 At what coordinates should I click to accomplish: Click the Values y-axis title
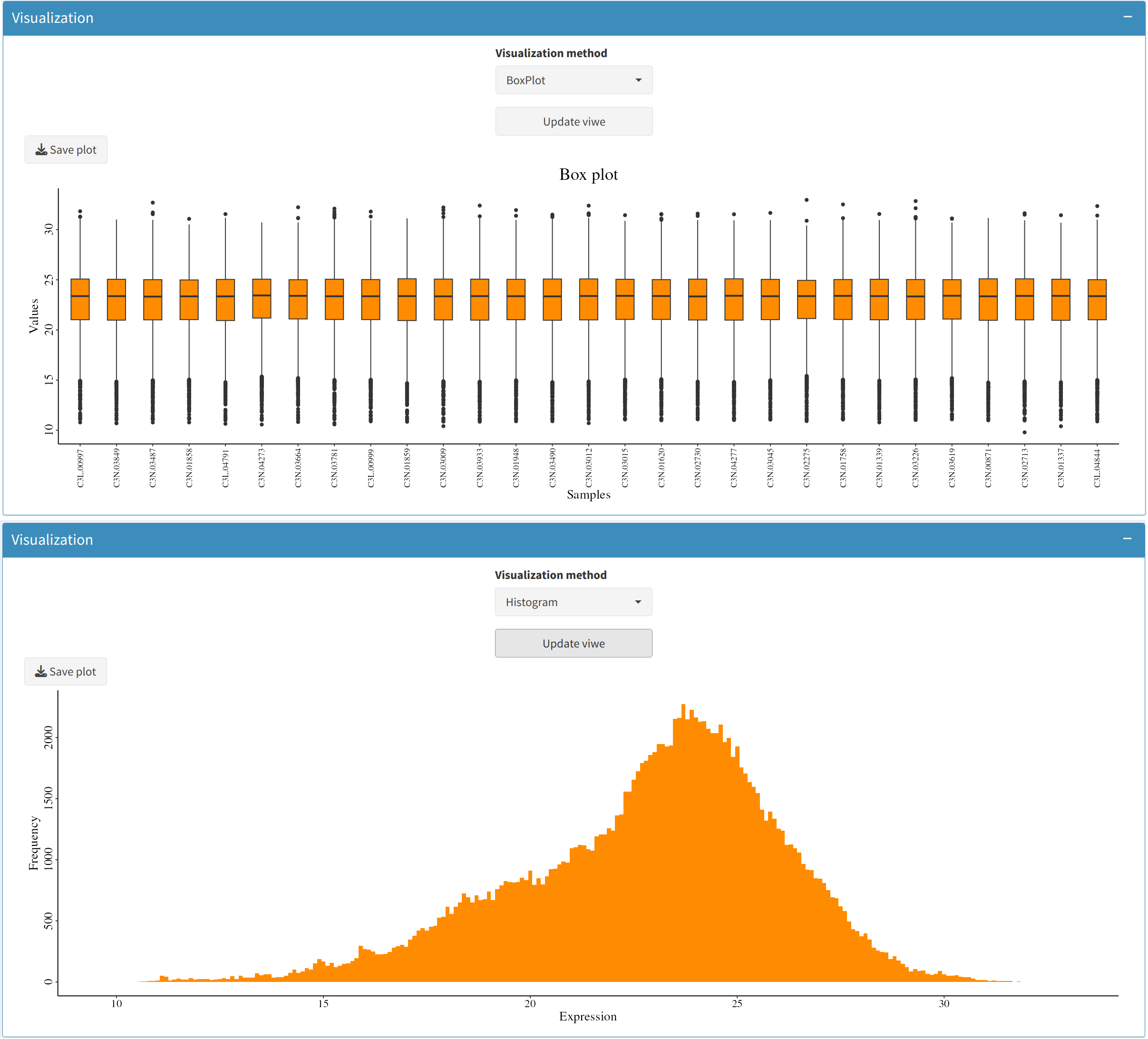point(34,316)
